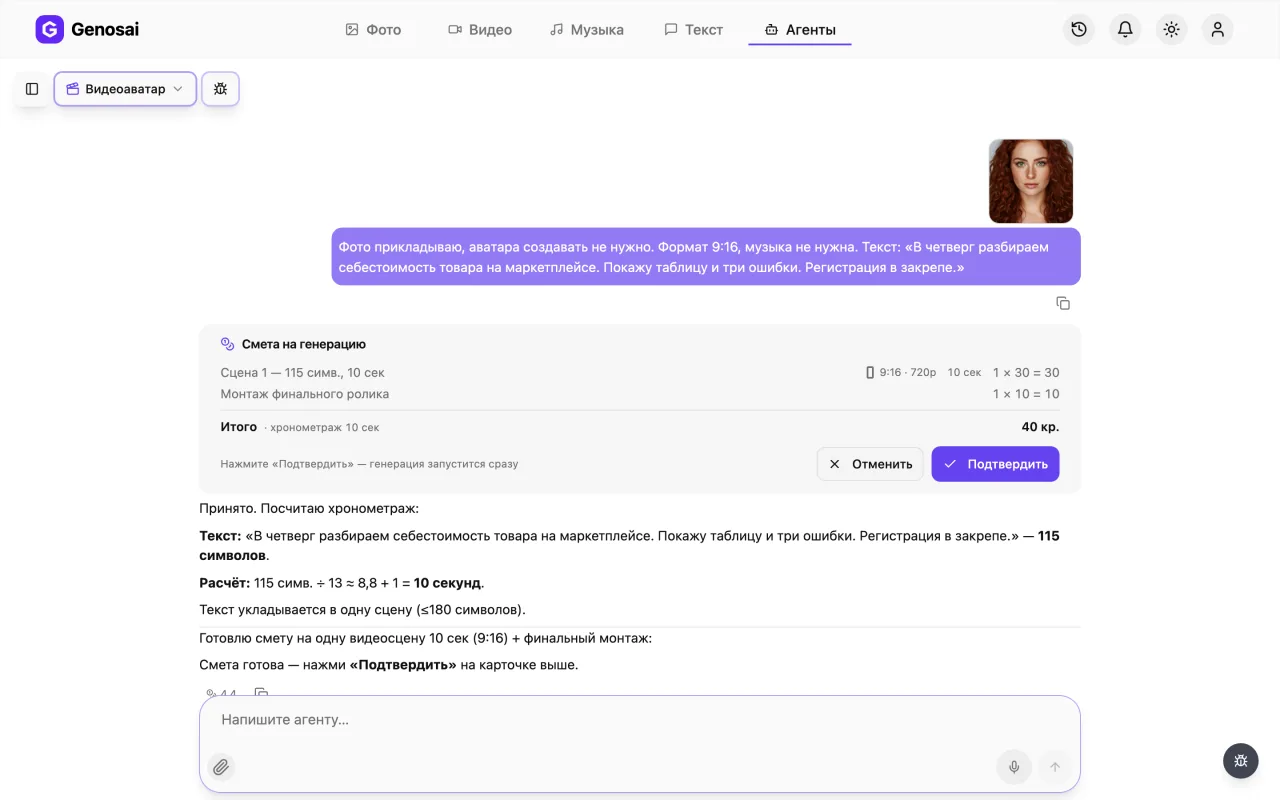Open the Фото tab
Image resolution: width=1280 pixels, height=800 pixels.
[373, 30]
